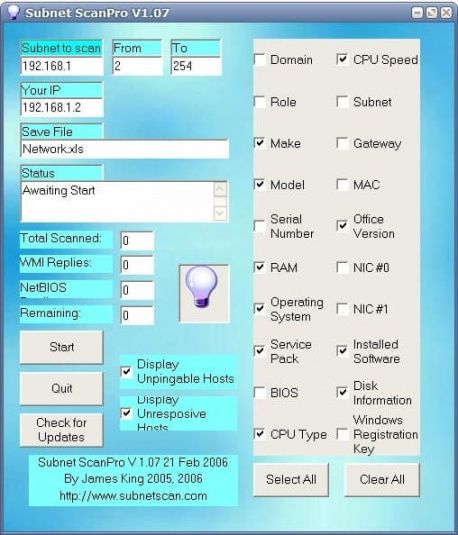458x535 pixels.
Task: Click Check for Updates button
Action: point(61,430)
